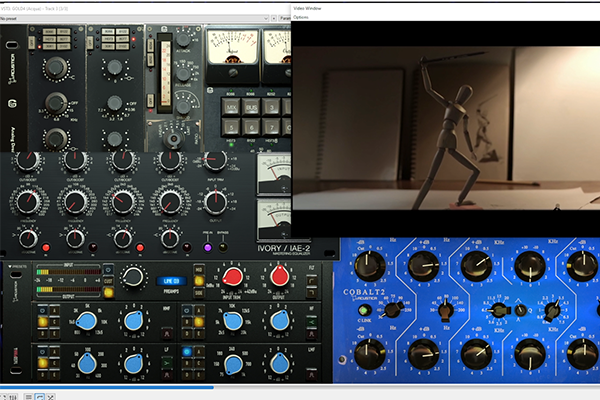
Task: Click the Param button in VST header
Action: [285, 18]
